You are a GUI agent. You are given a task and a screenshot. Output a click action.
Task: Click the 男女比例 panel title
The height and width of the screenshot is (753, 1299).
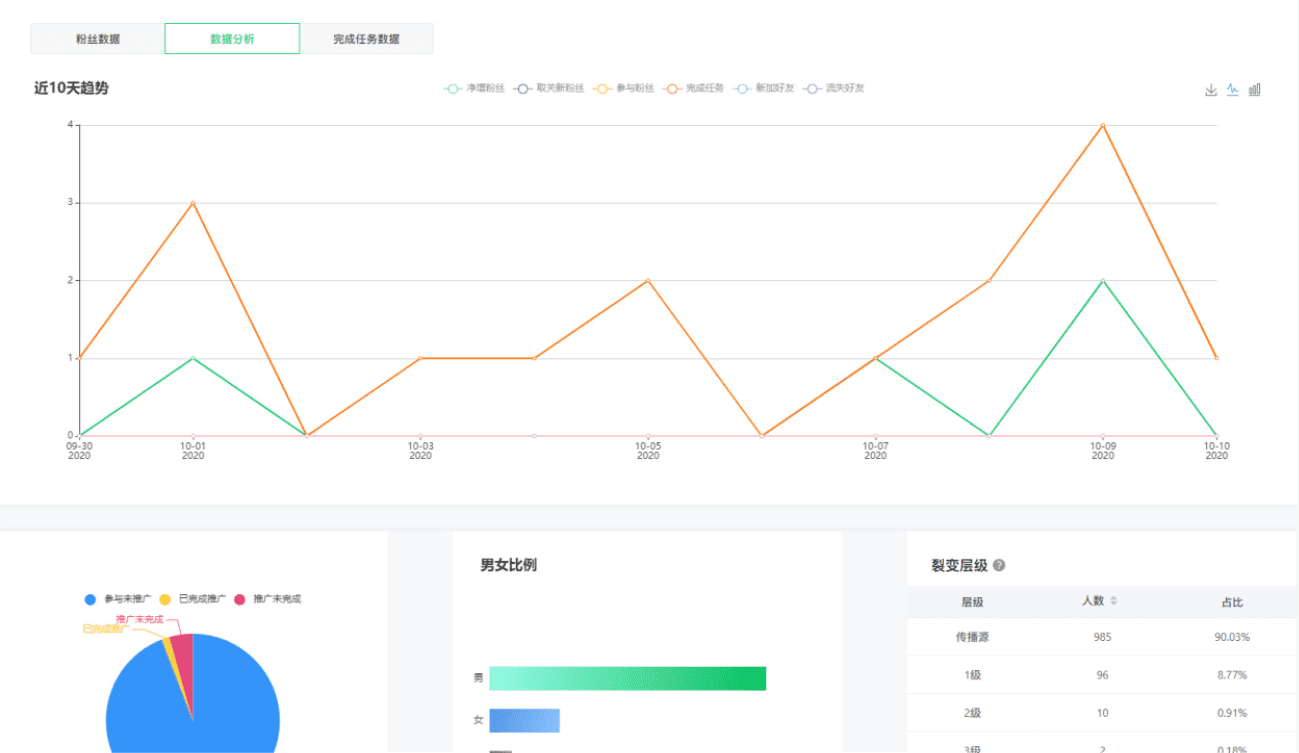click(508, 565)
